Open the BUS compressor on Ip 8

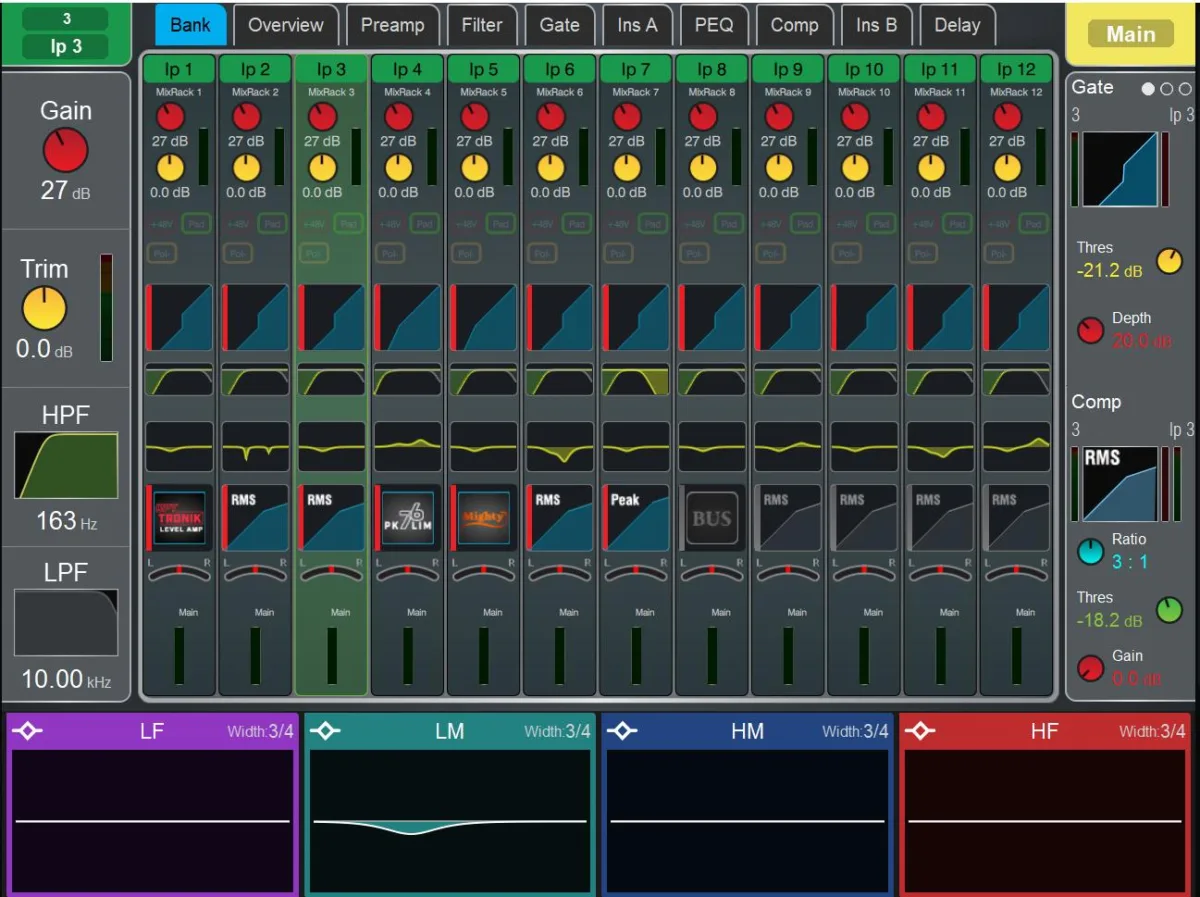(711, 518)
